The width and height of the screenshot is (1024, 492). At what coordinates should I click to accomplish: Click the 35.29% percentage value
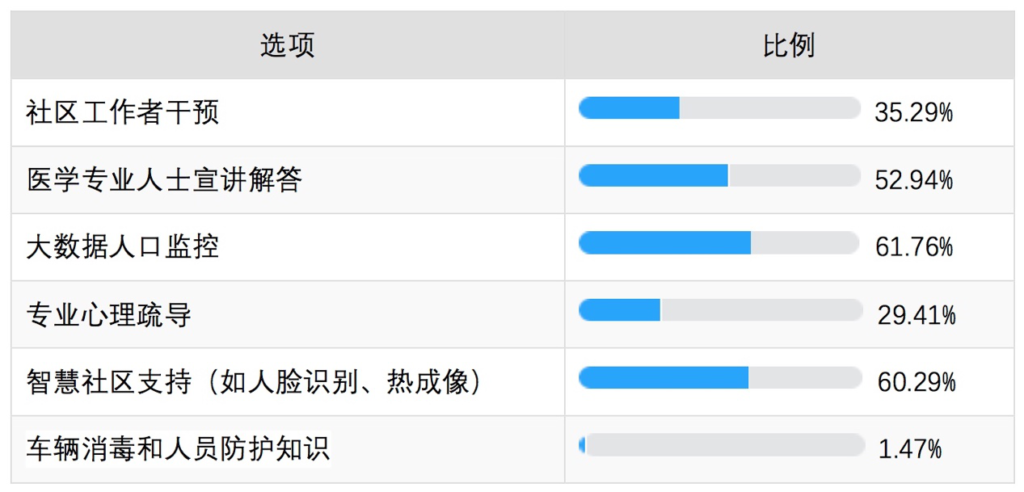914,114
